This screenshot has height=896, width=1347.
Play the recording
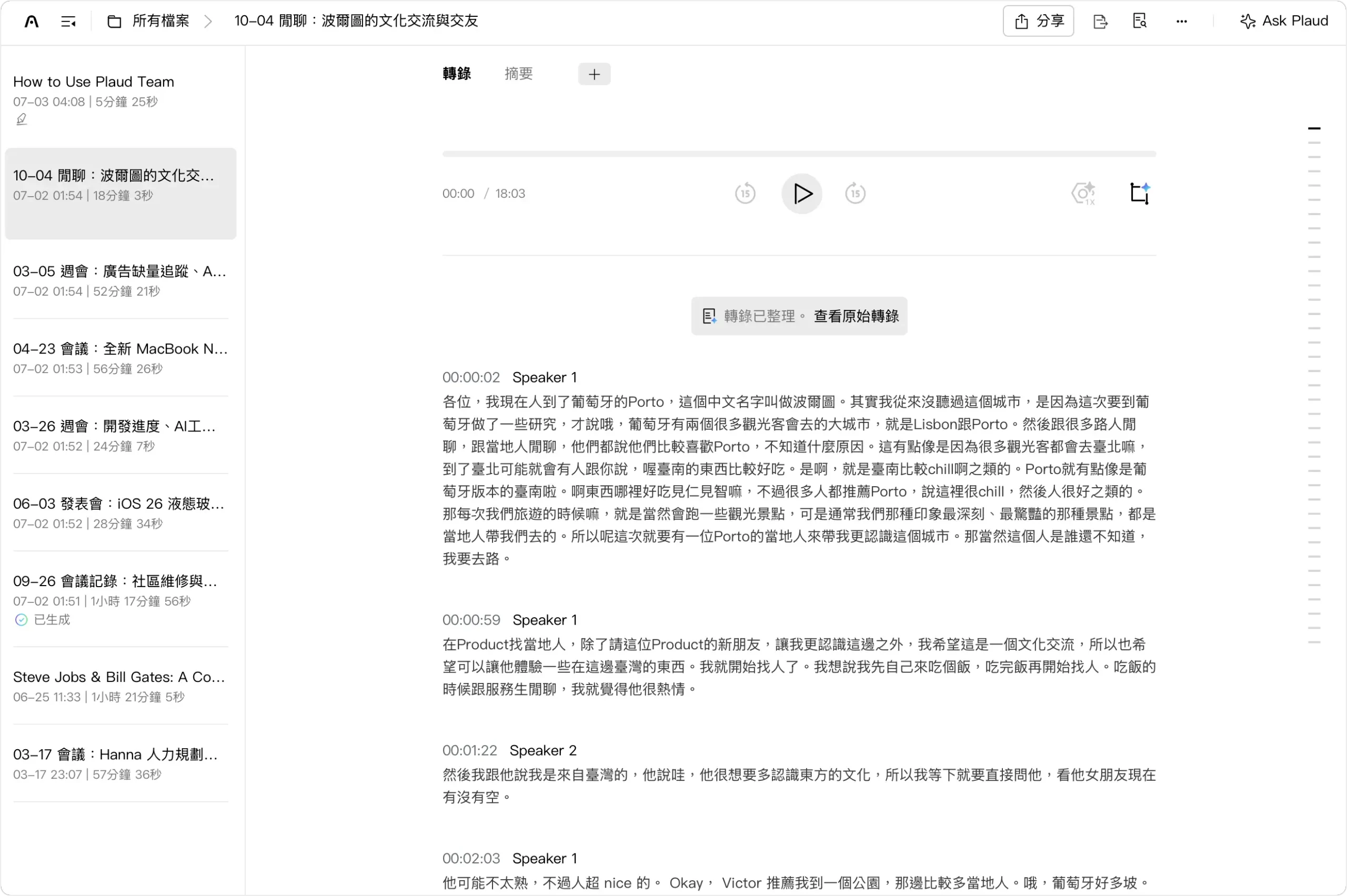pyautogui.click(x=801, y=194)
